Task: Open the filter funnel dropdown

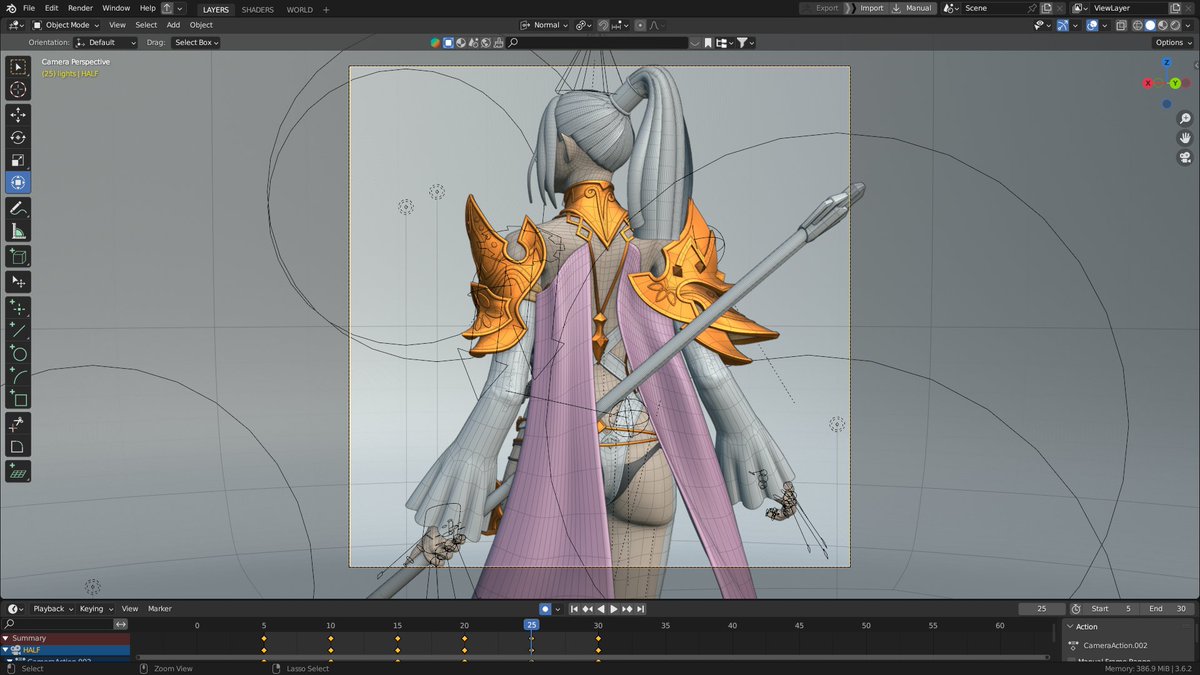Action: (746, 42)
